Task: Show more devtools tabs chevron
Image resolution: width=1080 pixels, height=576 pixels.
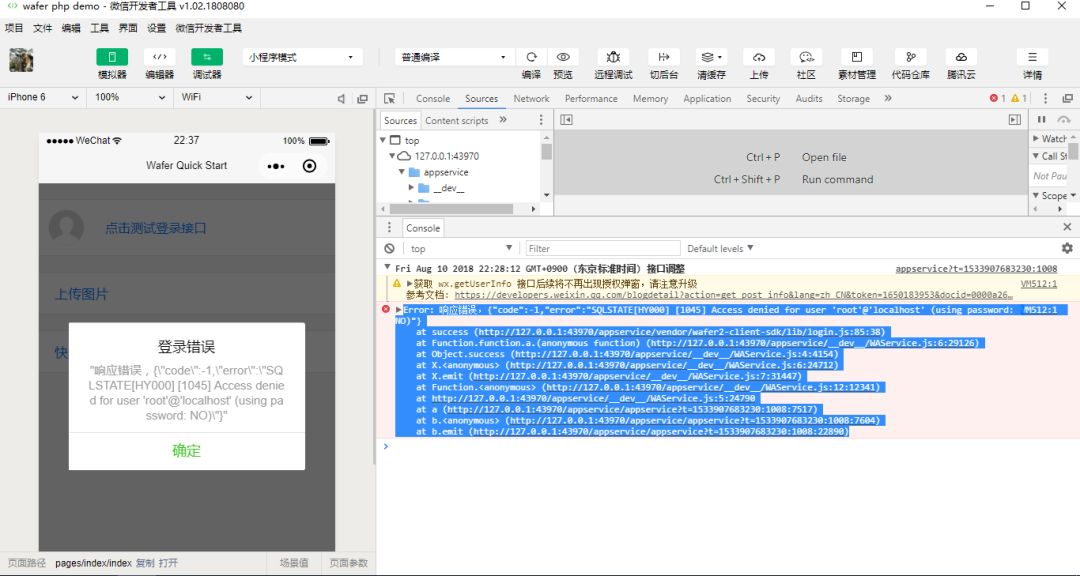Action: [x=888, y=99]
